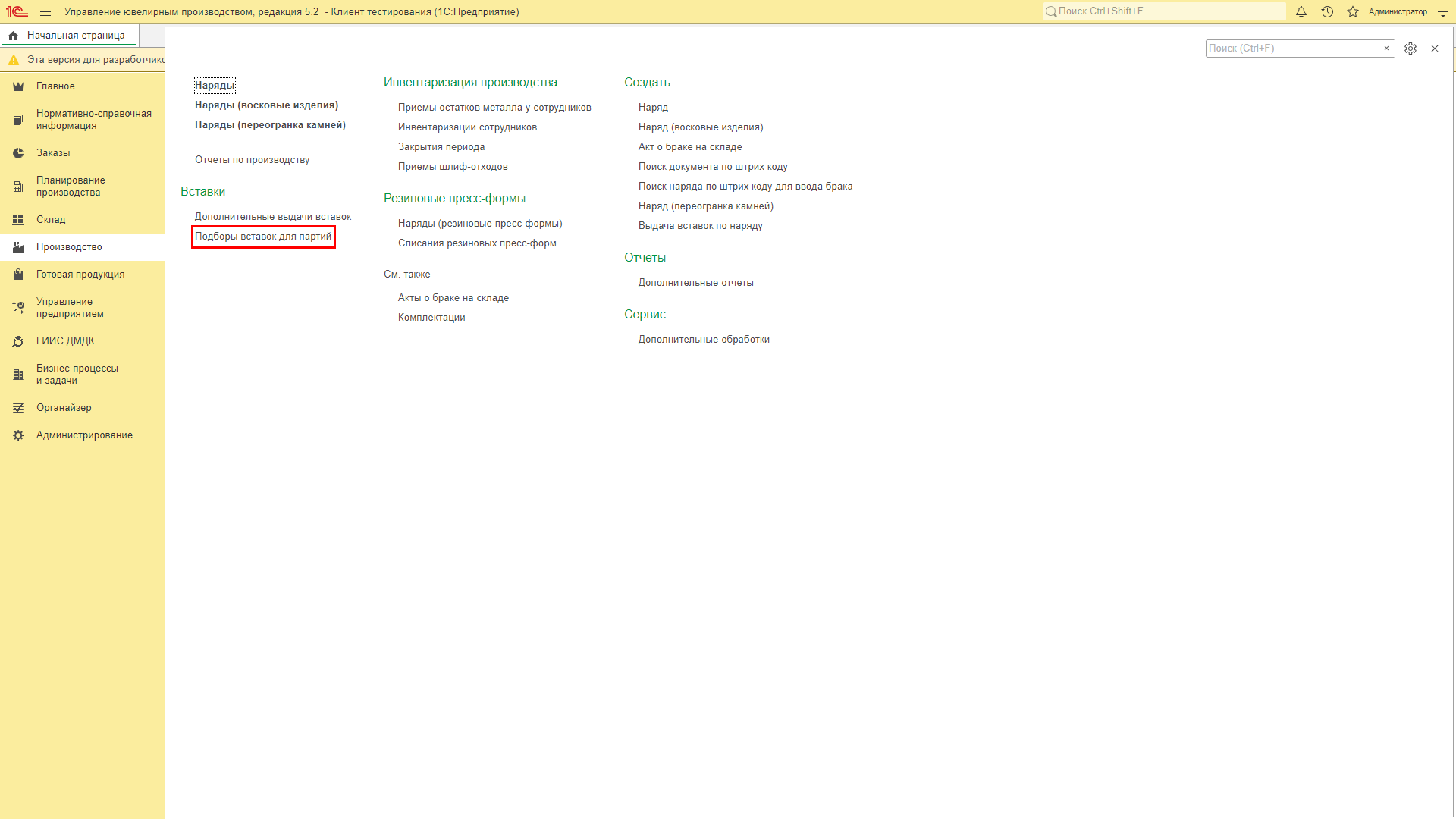1456x819 pixels.
Task: Open the Готовая продукция section
Action: (x=82, y=275)
